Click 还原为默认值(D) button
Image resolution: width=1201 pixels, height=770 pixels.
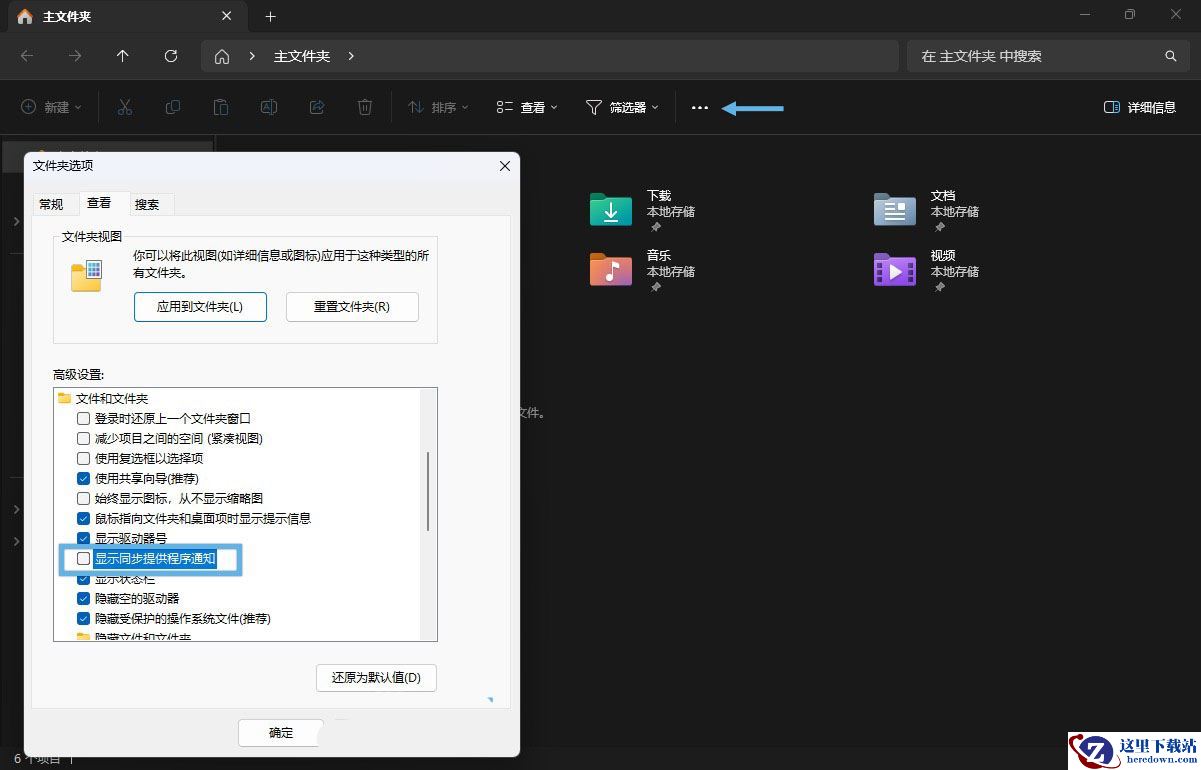pos(376,677)
